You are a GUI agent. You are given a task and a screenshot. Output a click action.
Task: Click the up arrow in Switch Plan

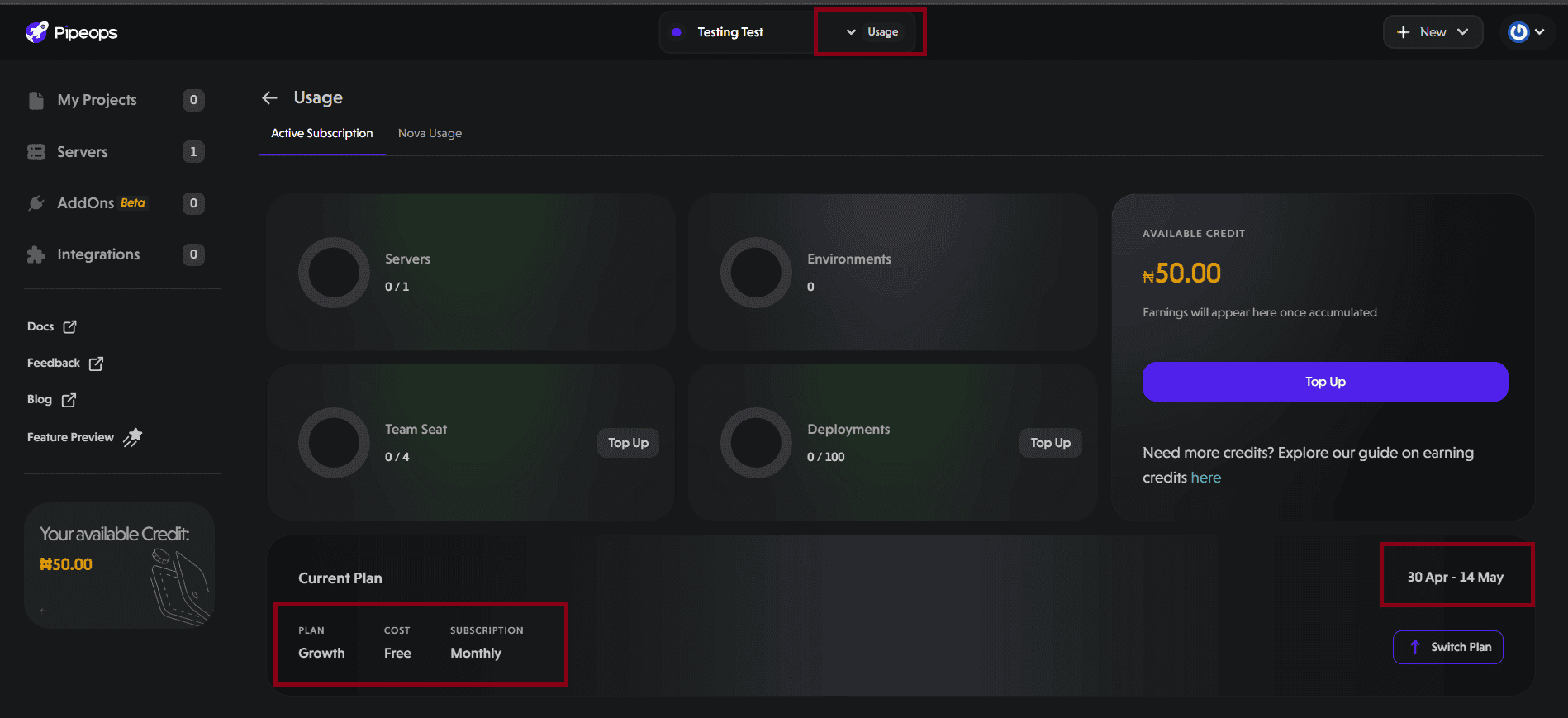pos(1415,647)
